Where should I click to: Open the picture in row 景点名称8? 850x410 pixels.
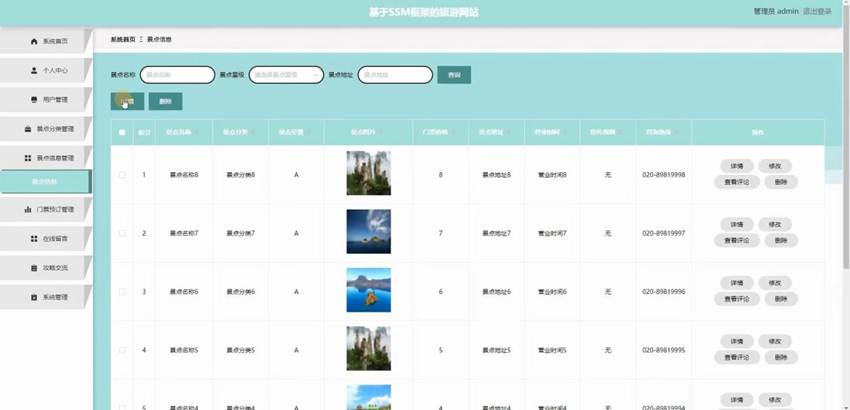(369, 173)
